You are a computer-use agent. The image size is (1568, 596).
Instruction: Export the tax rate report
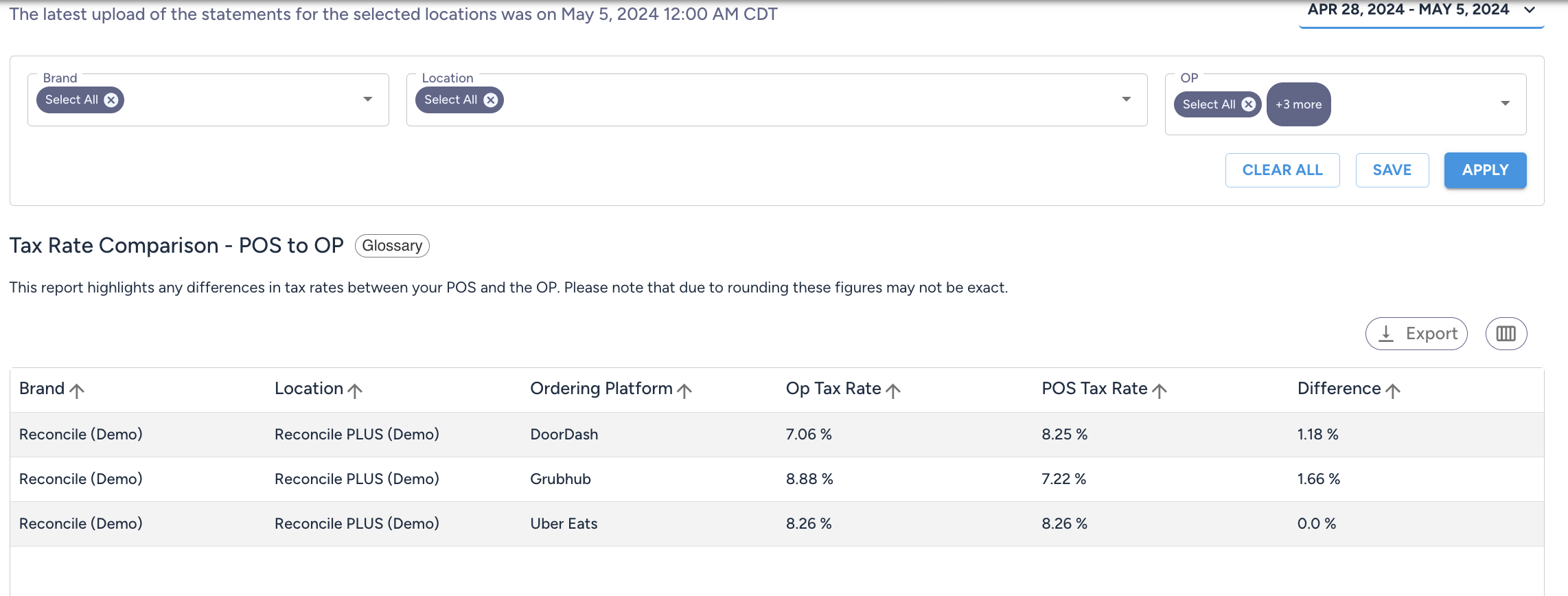(1416, 334)
